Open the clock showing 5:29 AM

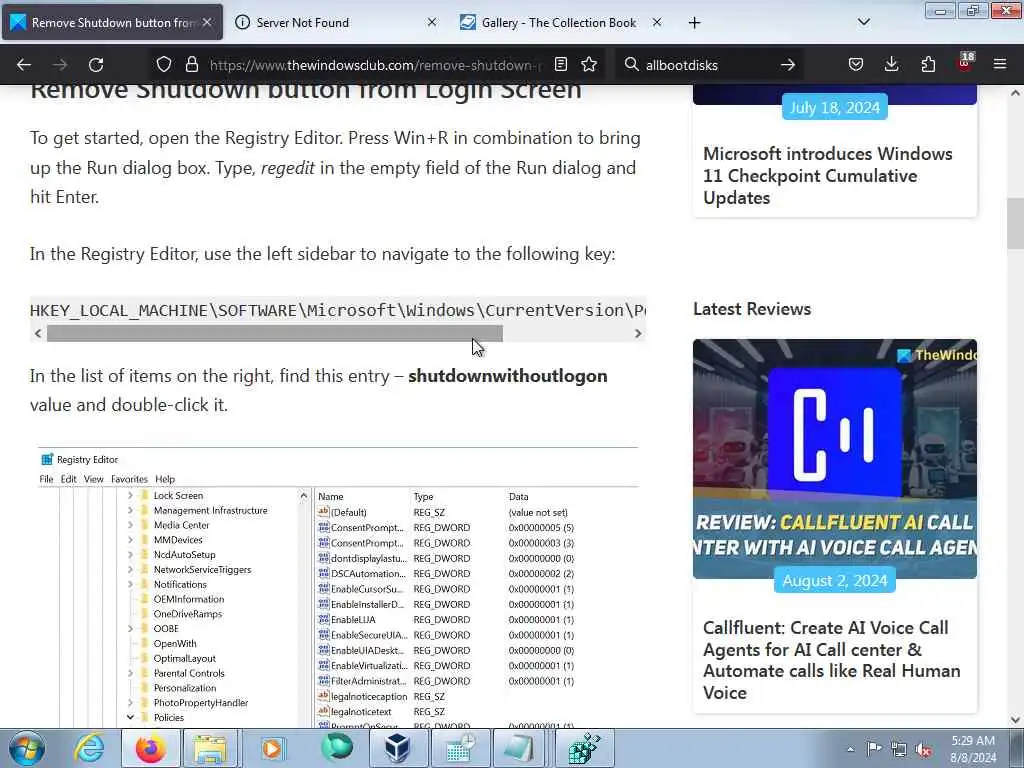click(973, 749)
